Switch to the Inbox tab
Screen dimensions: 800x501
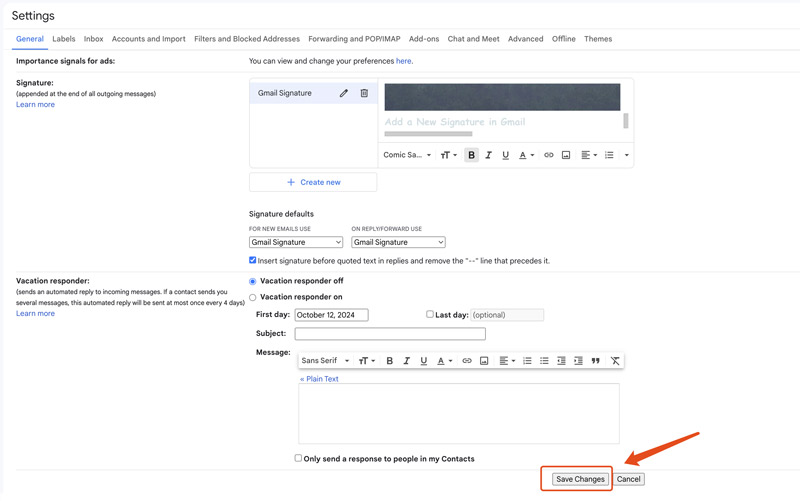tap(93, 39)
